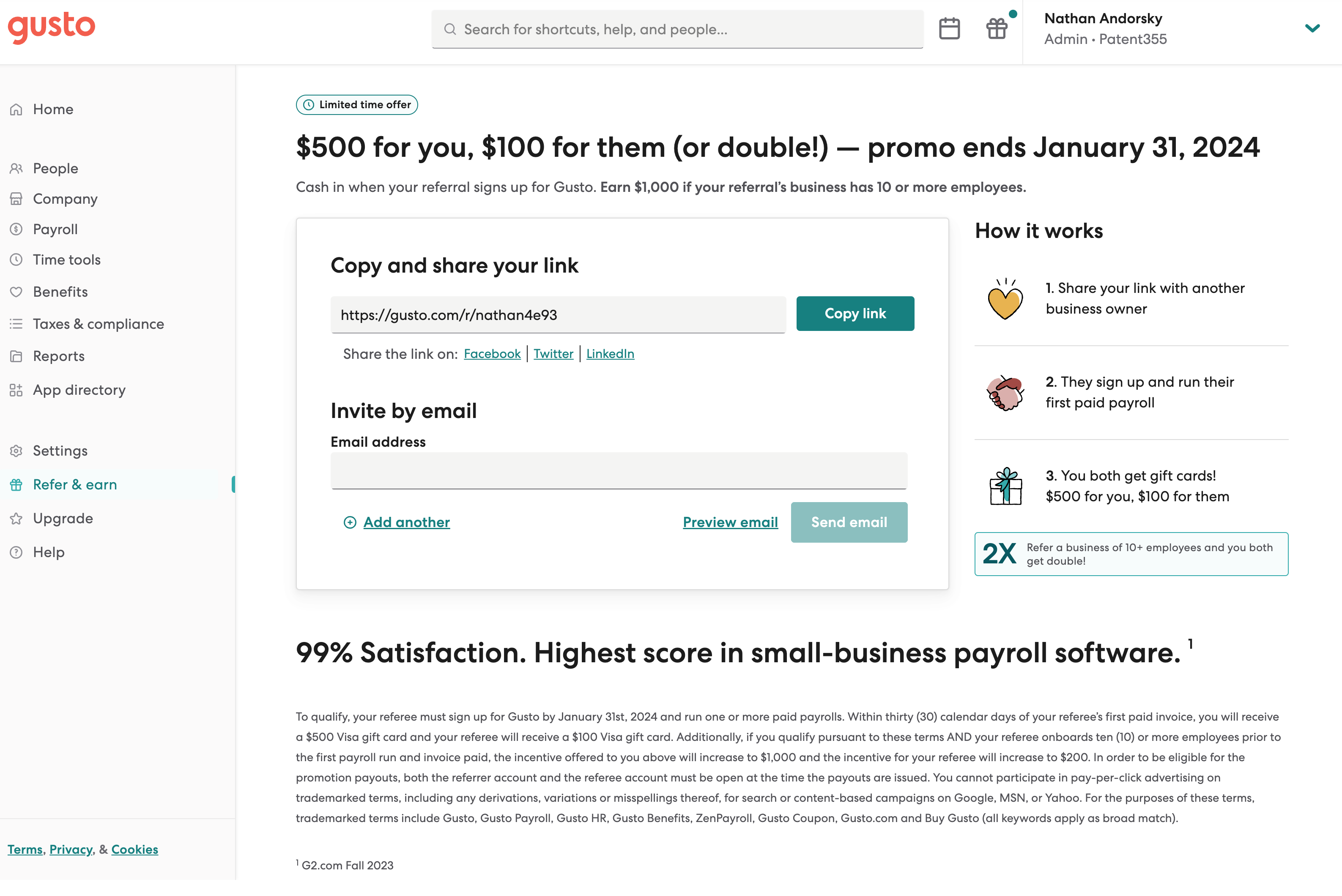The image size is (1342, 896).
Task: Select the email address input field
Action: pyautogui.click(x=620, y=470)
